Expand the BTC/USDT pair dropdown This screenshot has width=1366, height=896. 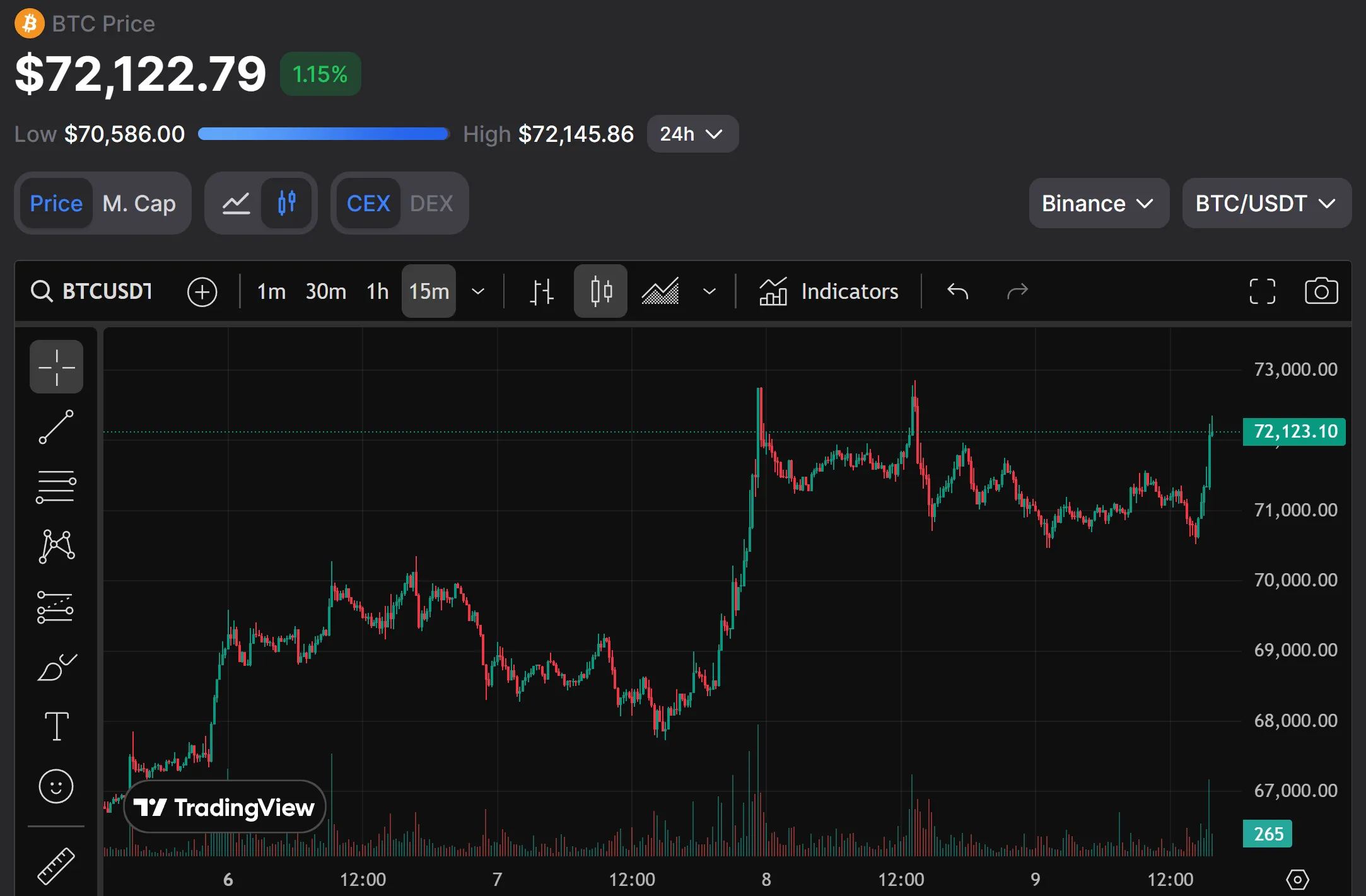point(1266,203)
